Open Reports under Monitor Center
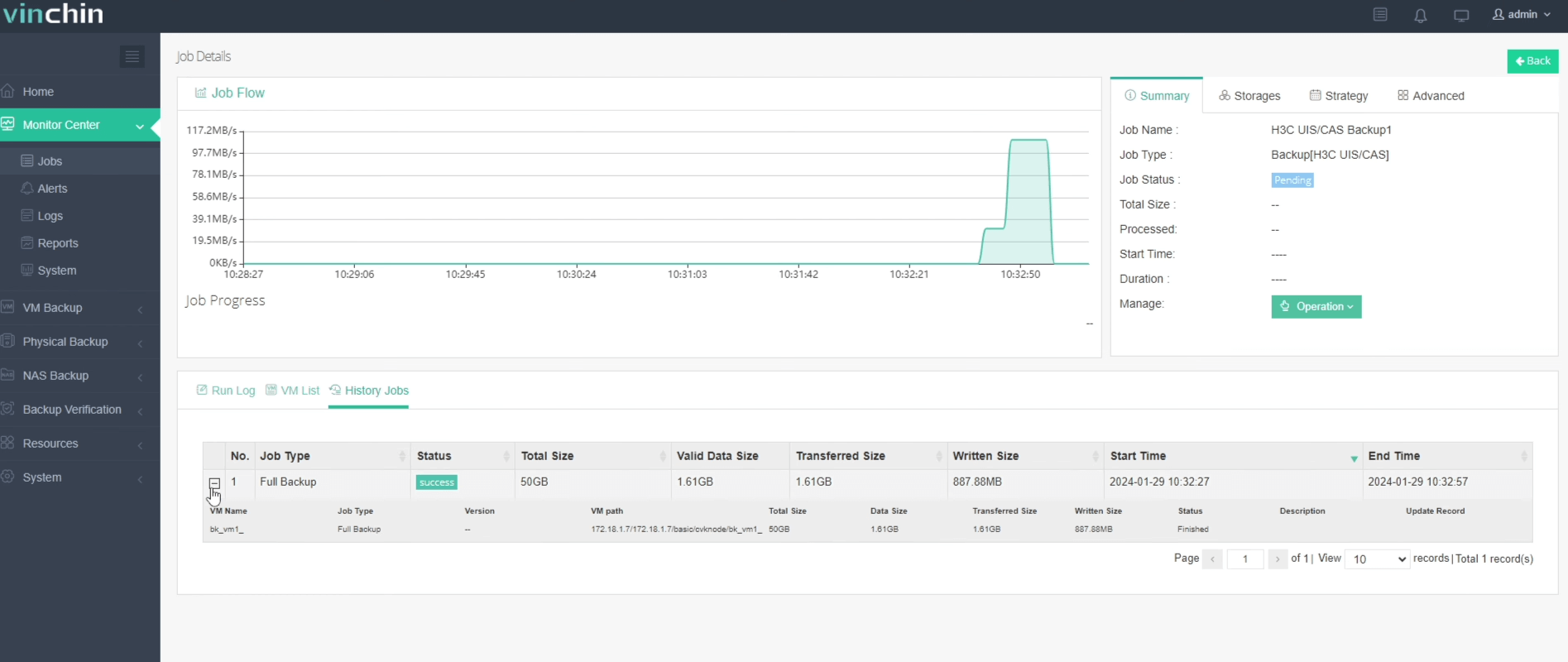1568x662 pixels. [79, 243]
